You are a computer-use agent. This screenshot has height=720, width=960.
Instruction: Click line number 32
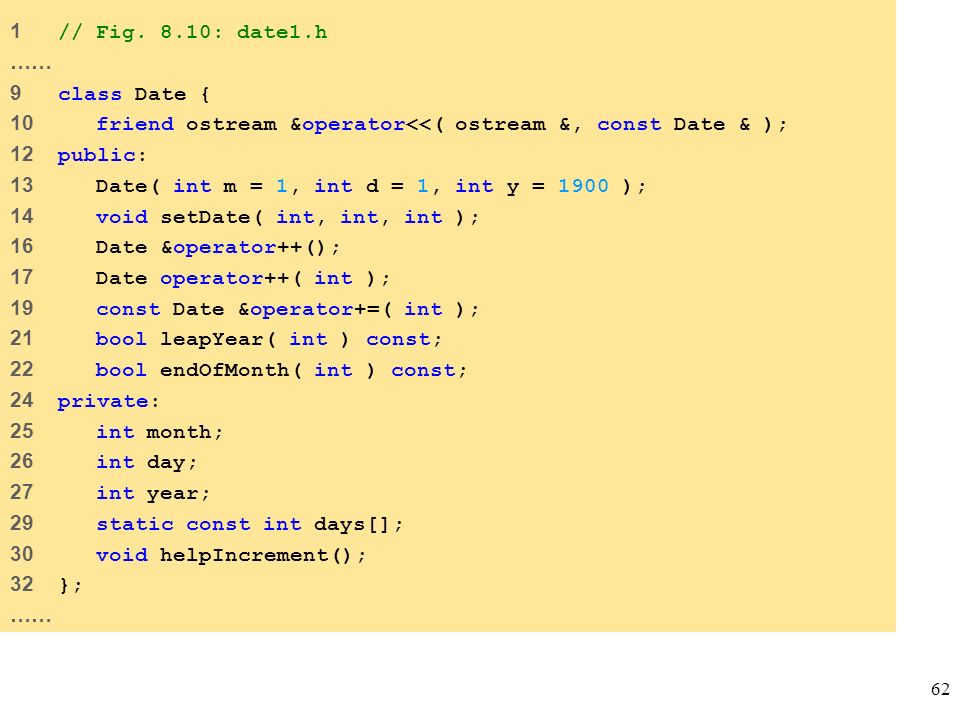(21, 583)
